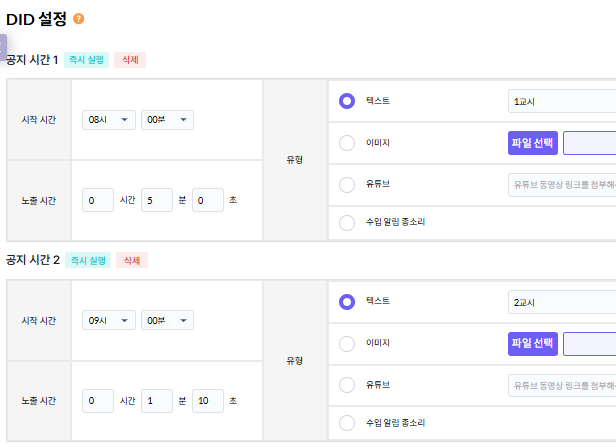This screenshot has width=616, height=447.
Task: Select 이미지 radio in 공지 시간 2
Action: [347, 344]
